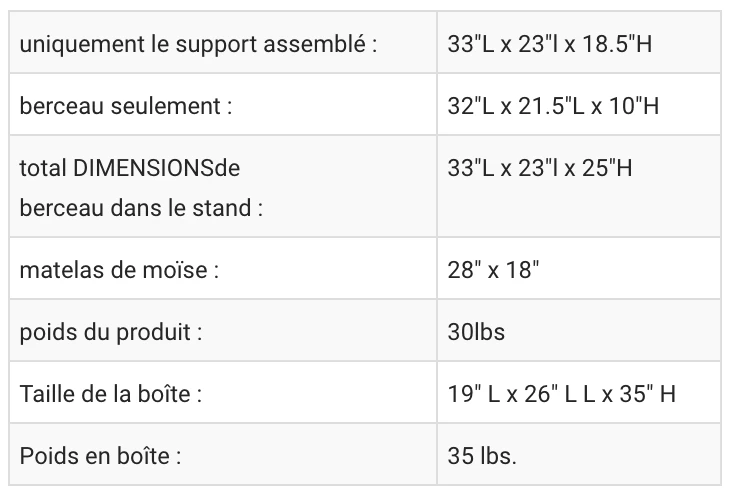
Task: Click the "Taille de la boîte :" label
Action: 111,394
